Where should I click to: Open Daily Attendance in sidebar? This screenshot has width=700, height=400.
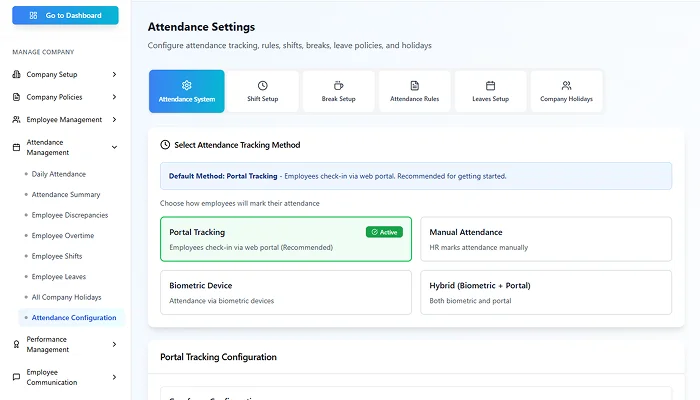pos(59,174)
